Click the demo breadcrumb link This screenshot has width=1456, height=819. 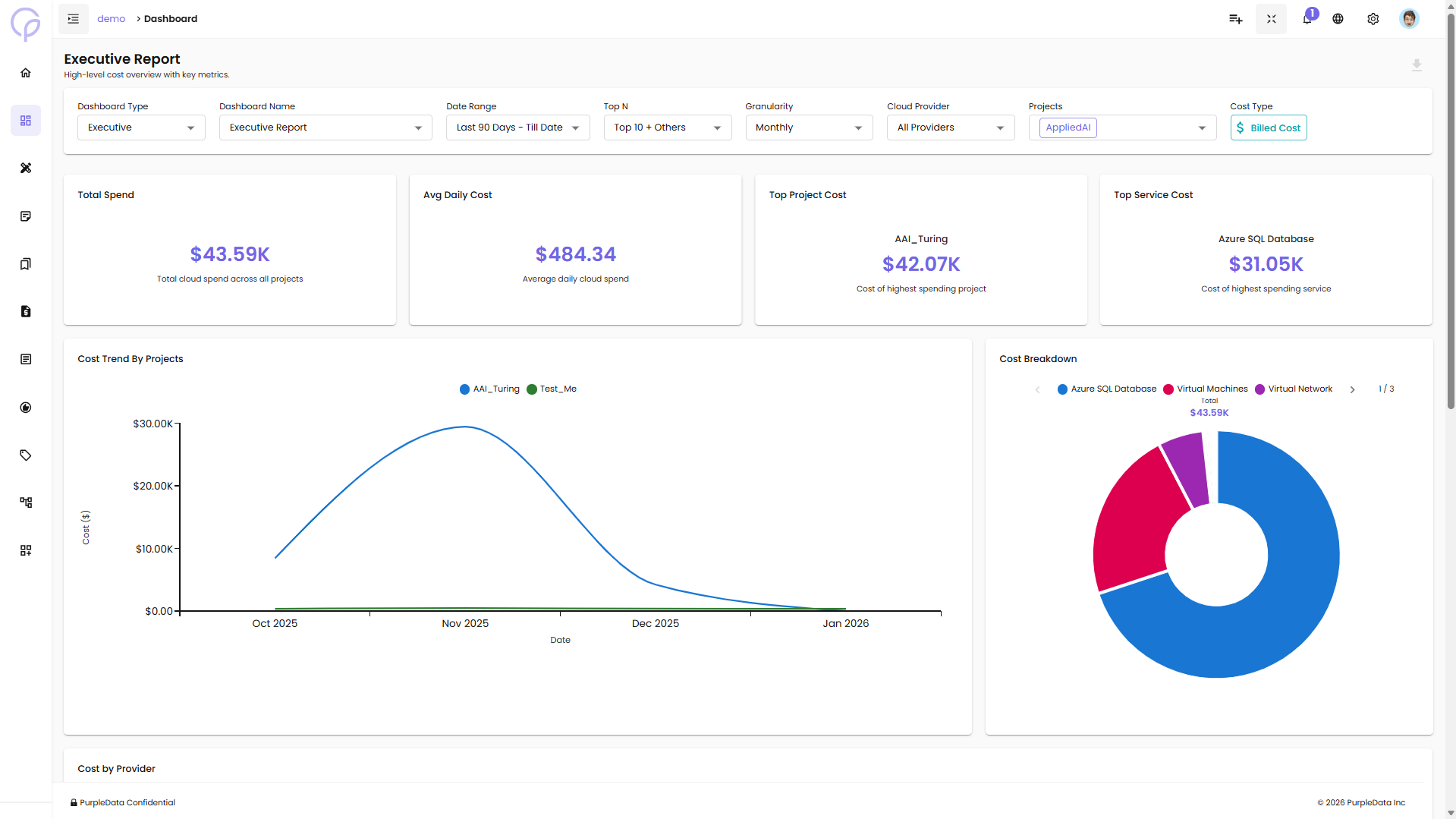pyautogui.click(x=111, y=19)
